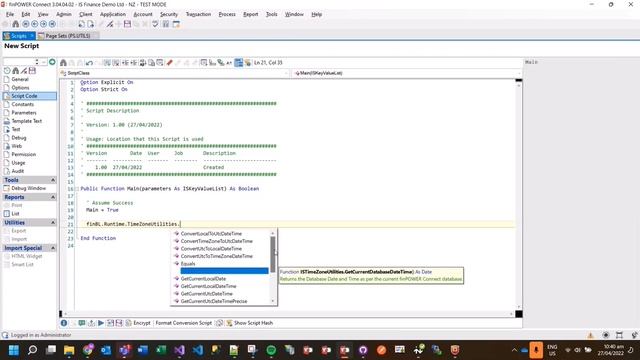Open the Main method dropdown
The image size is (640, 360).
(407, 73)
